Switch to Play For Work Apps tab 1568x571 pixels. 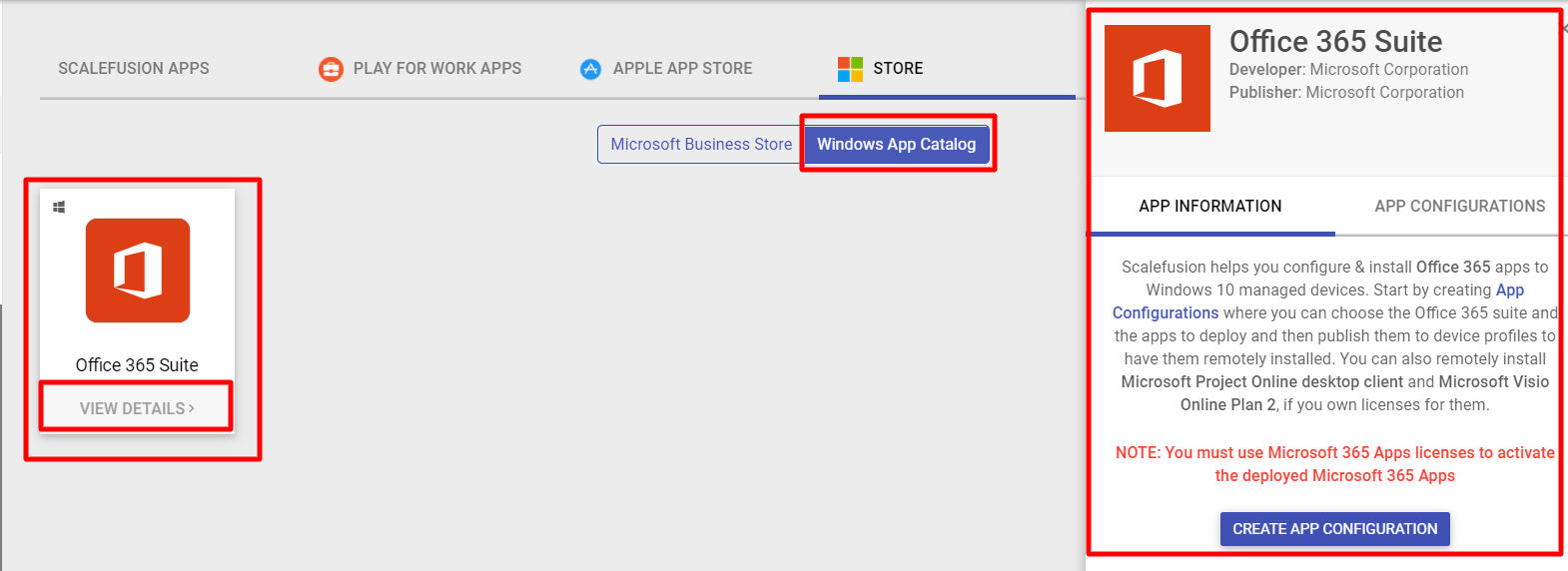coord(419,68)
